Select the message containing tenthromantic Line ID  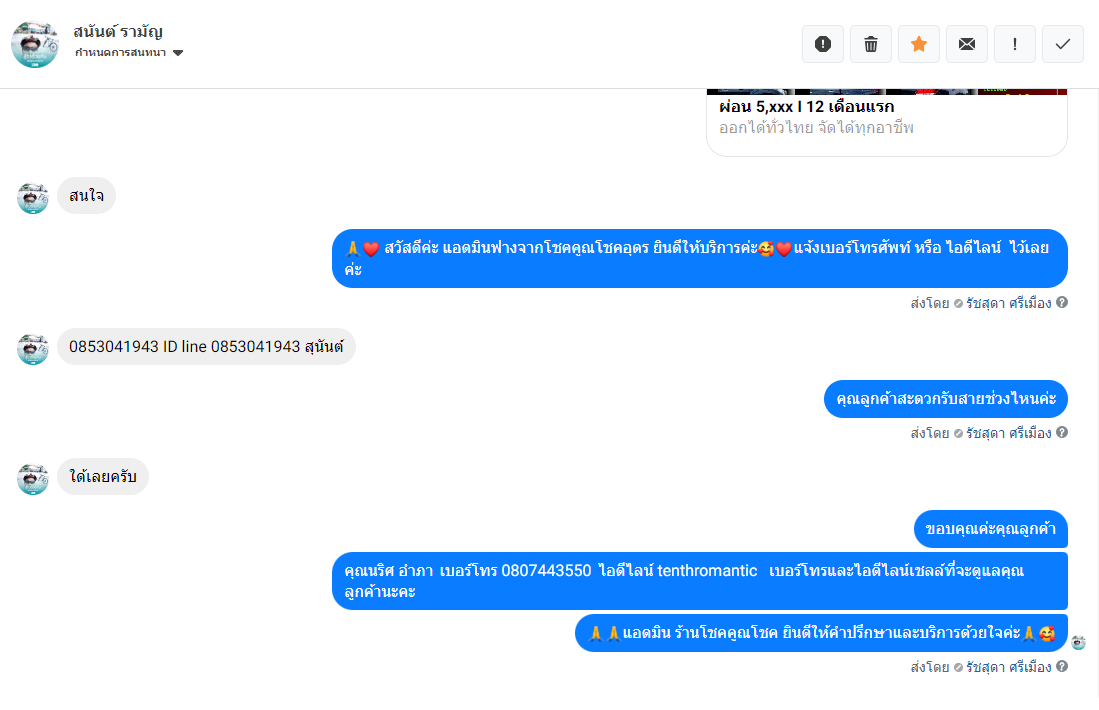click(699, 581)
